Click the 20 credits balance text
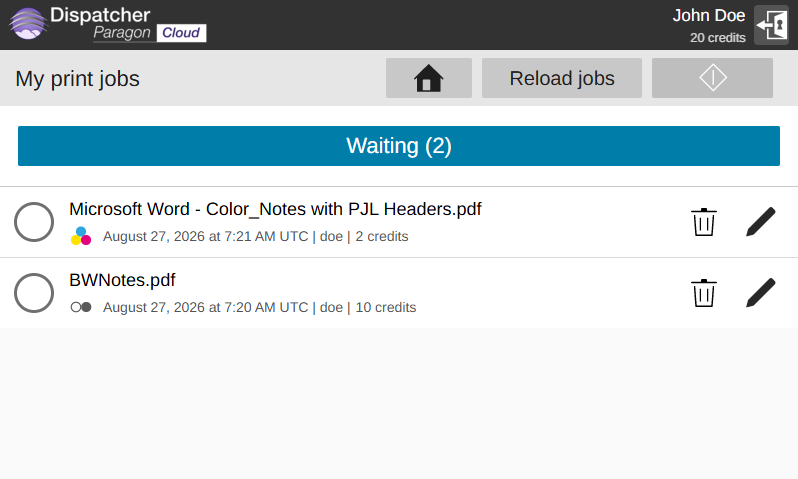 coord(718,38)
